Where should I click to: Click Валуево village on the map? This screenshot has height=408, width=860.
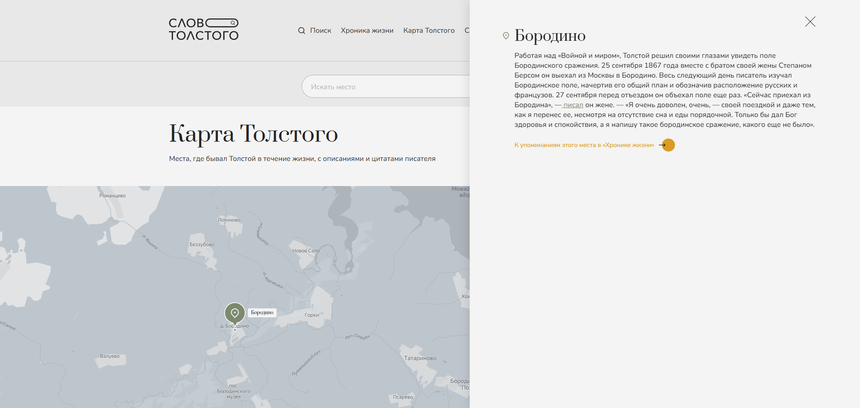(110, 355)
